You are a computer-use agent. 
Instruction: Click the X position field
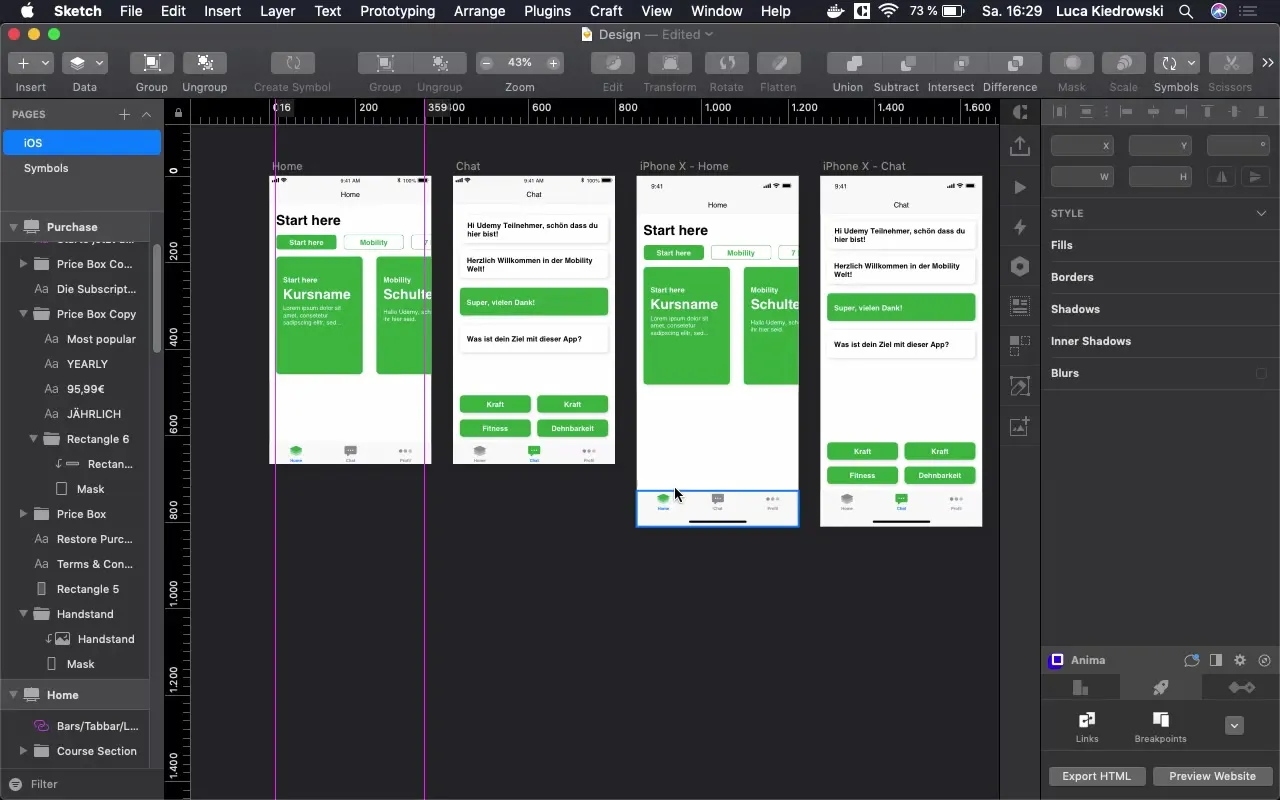[1082, 145]
